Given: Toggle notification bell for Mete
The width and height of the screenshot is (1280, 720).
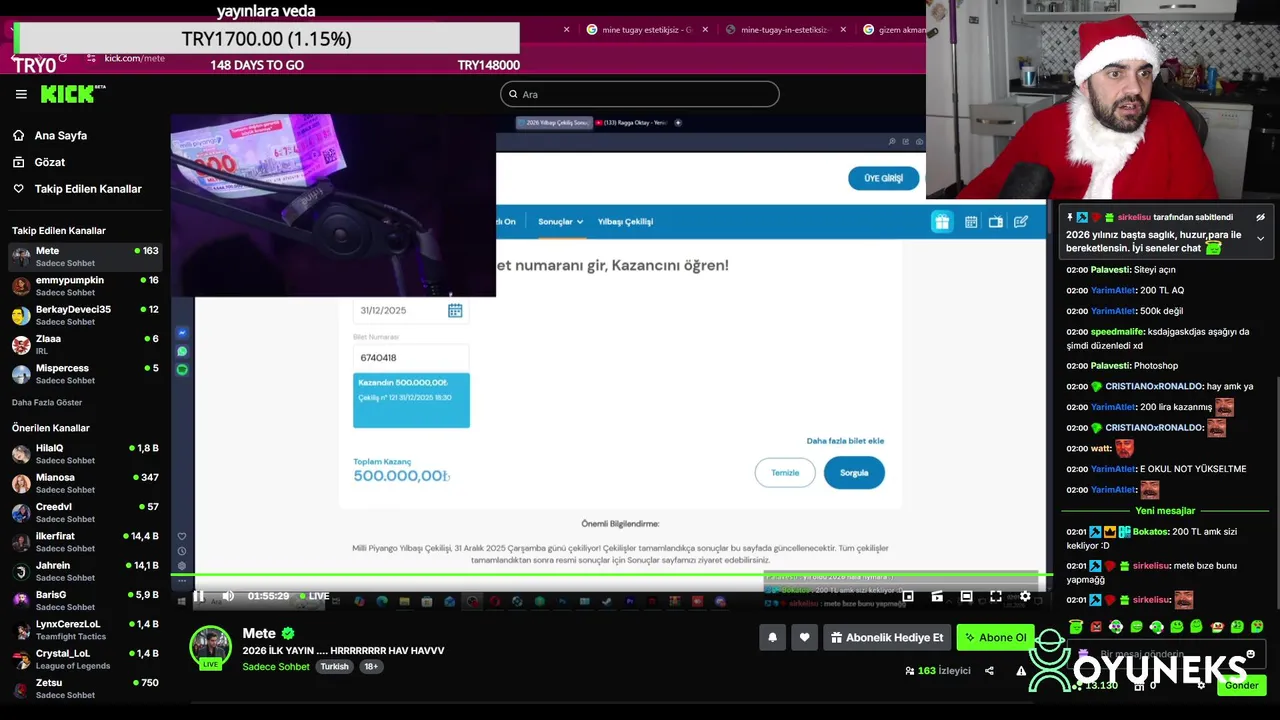Looking at the screenshot, I should pyautogui.click(x=772, y=637).
